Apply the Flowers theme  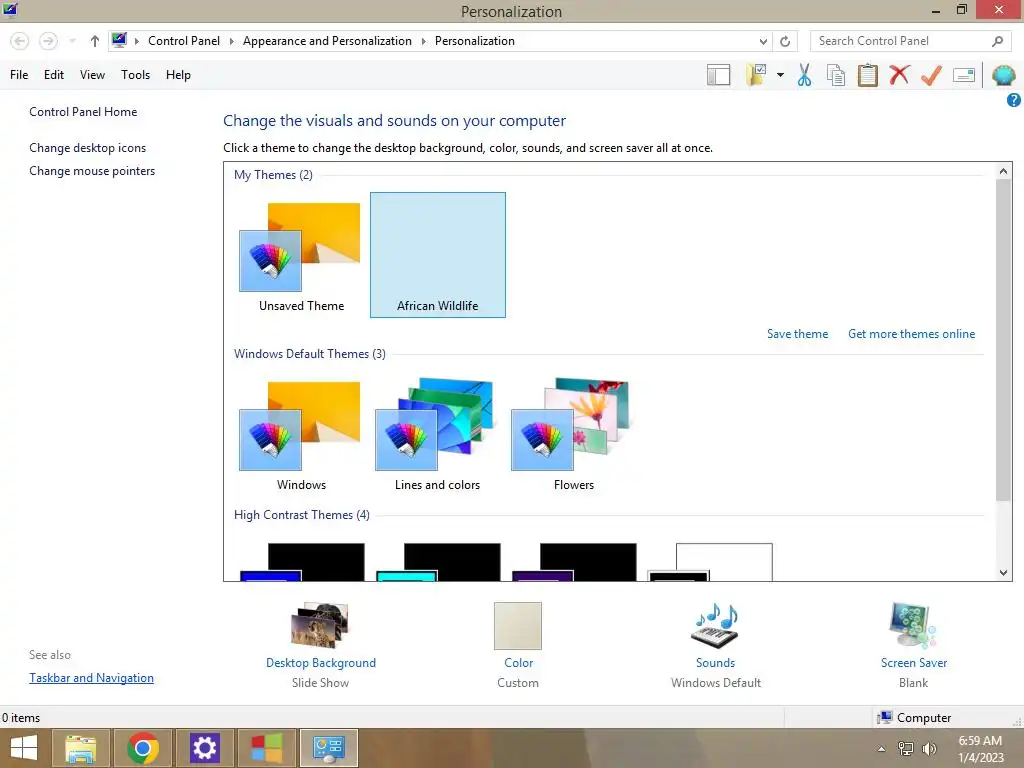click(x=573, y=434)
